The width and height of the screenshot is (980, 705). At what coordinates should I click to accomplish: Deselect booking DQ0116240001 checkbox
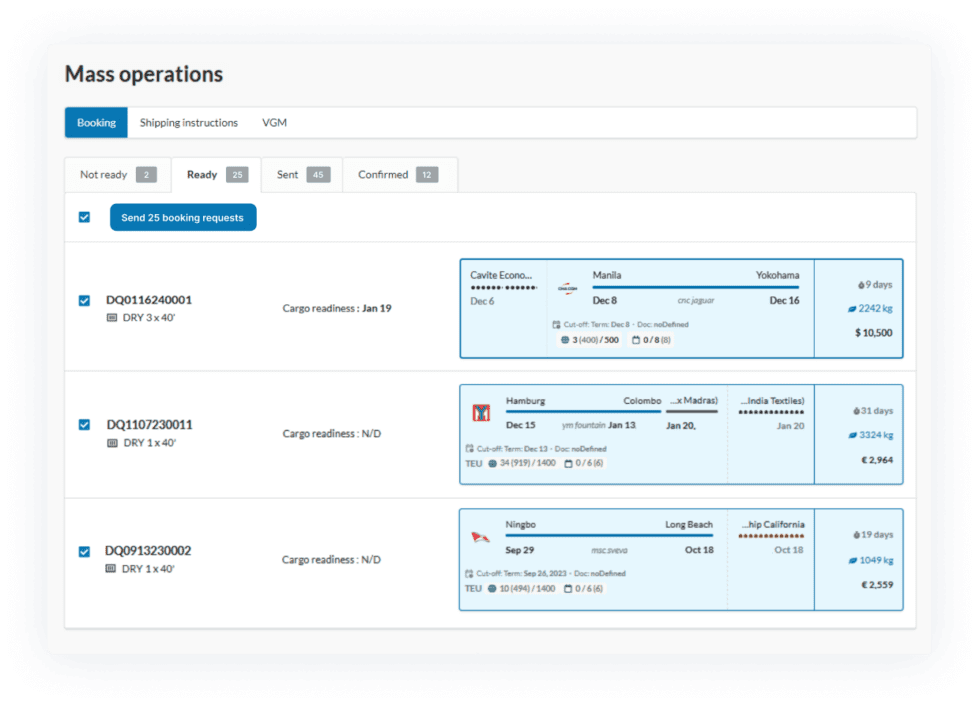[x=84, y=299]
